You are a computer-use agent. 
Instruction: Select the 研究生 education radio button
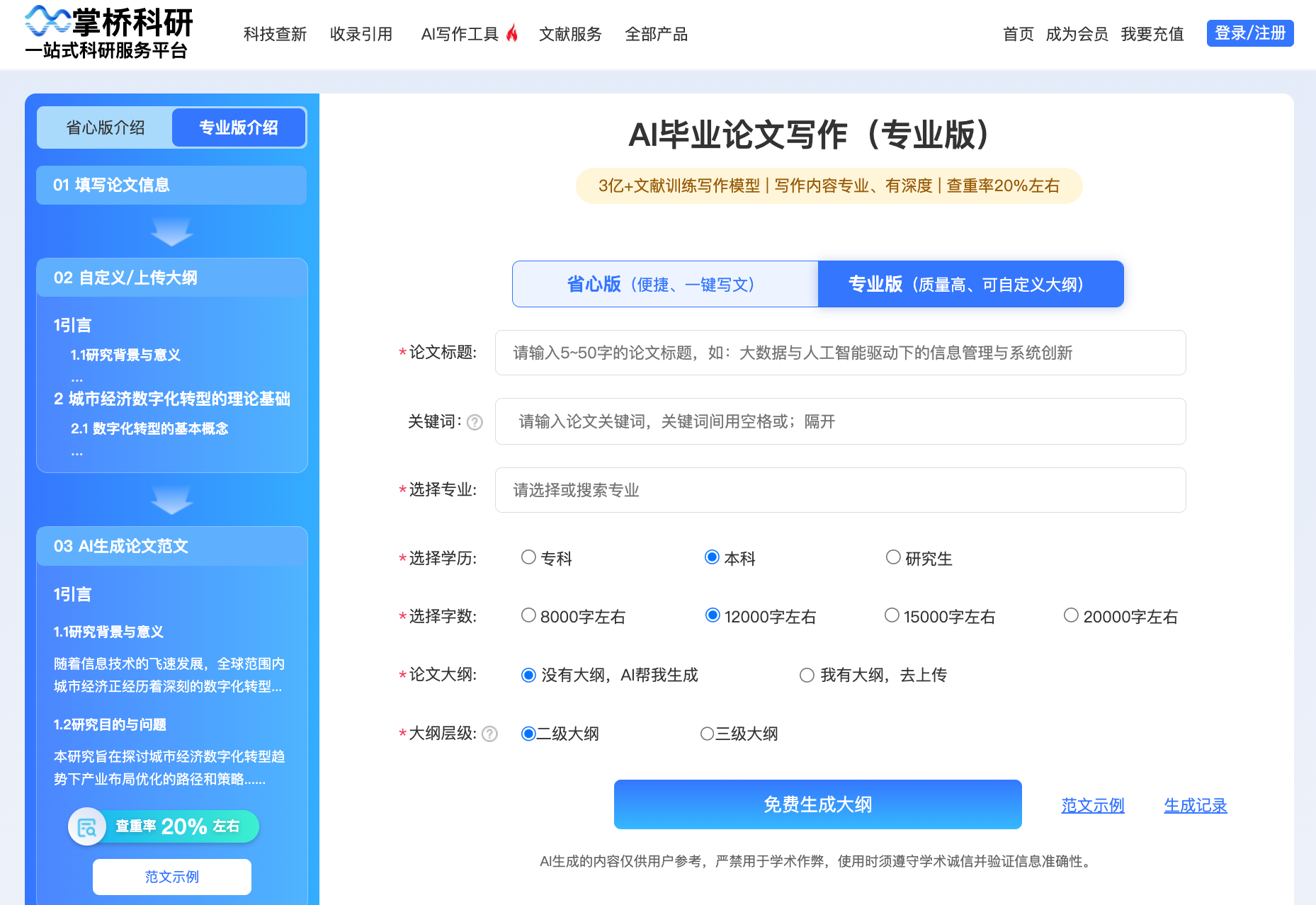click(x=893, y=557)
